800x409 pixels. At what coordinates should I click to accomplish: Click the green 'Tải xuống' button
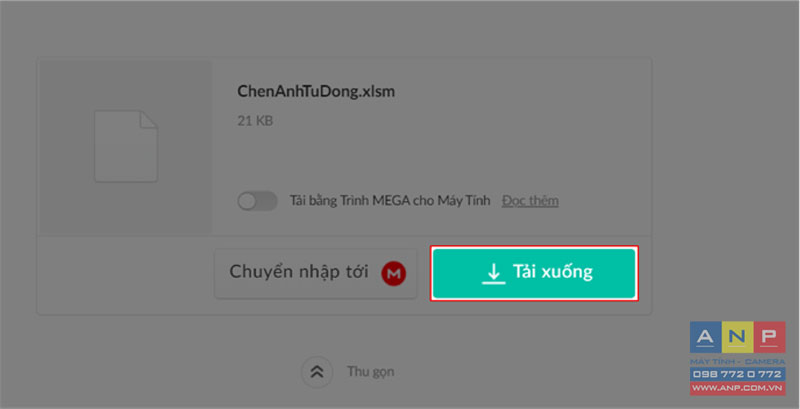point(534,273)
